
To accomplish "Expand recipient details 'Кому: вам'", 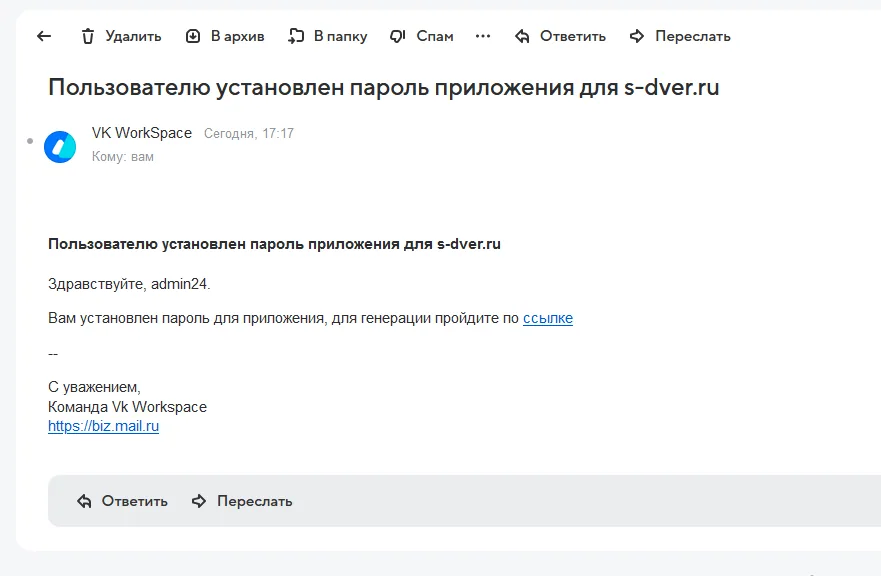I will point(122,157).
